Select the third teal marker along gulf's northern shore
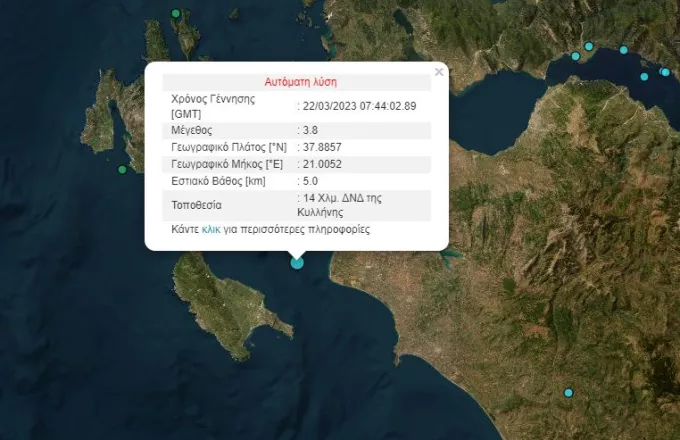 tap(624, 50)
